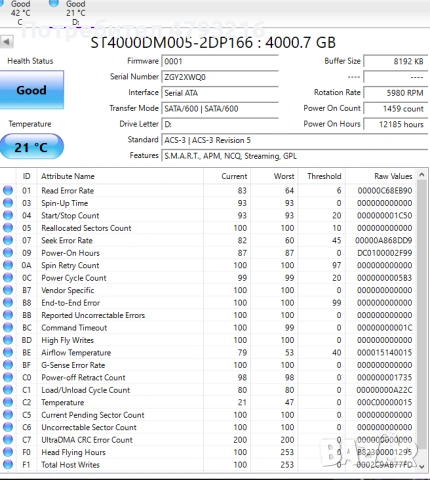Click the status icon for Temperature row C2
The width and height of the screenshot is (430, 480).
[x=8, y=402]
